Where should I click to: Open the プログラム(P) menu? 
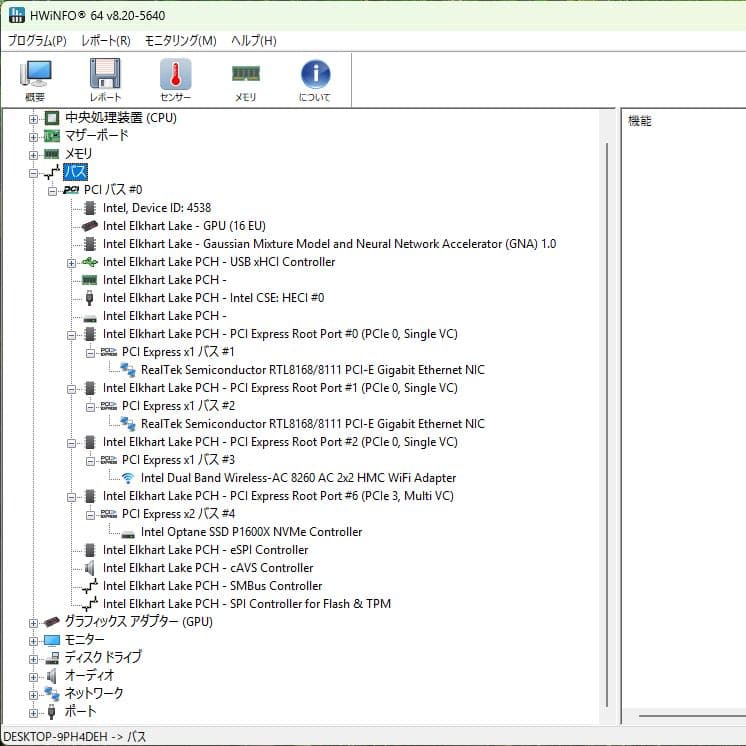coord(37,41)
